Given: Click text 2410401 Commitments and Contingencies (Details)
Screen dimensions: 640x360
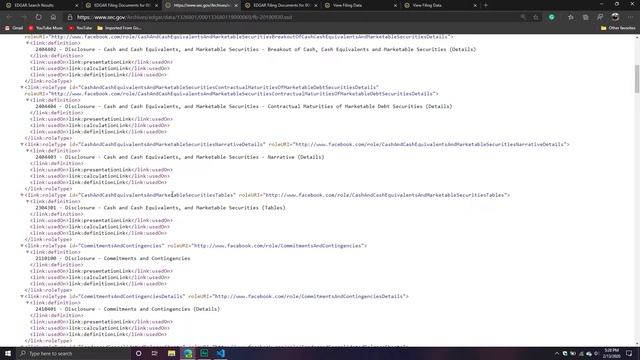Looking at the screenshot, I should tap(127, 309).
